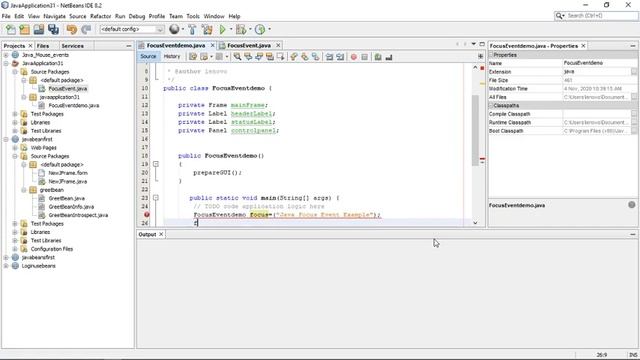This screenshot has height=360, width=640.
Task: Collapse the javaapplication31 package node
Action: coord(24,97)
